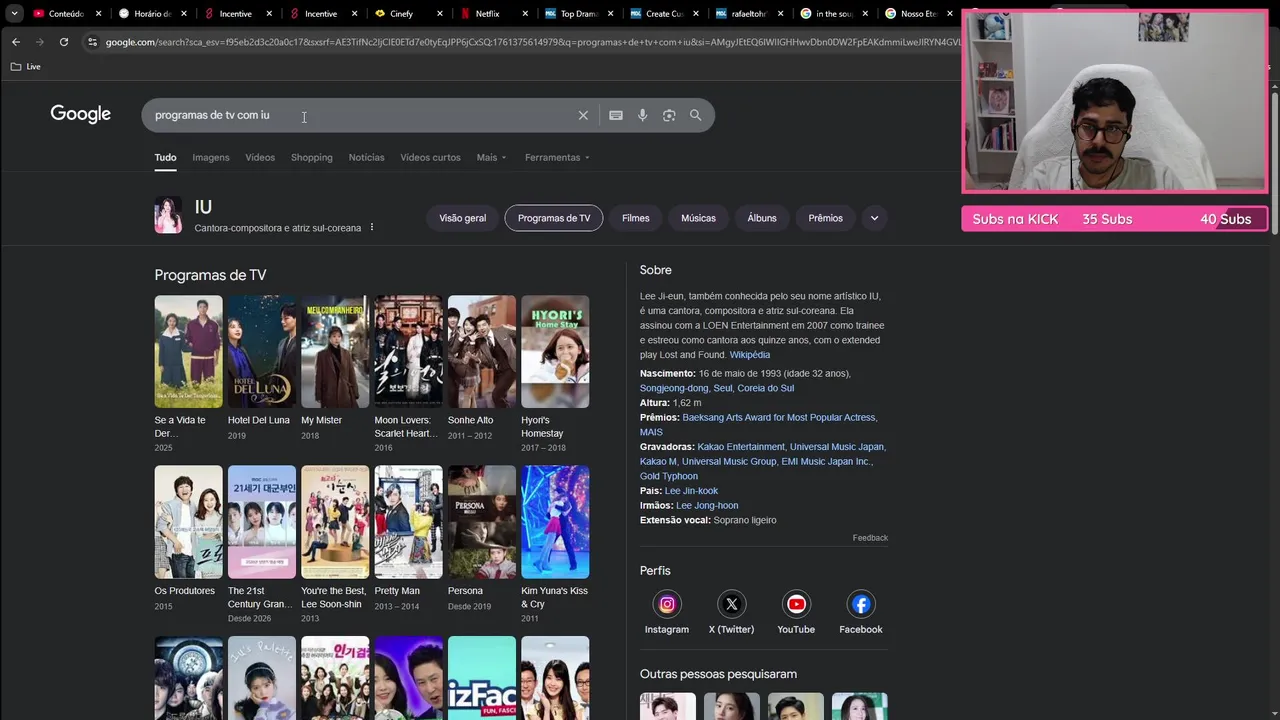
Task: Open the Persona poster
Action: point(482,522)
